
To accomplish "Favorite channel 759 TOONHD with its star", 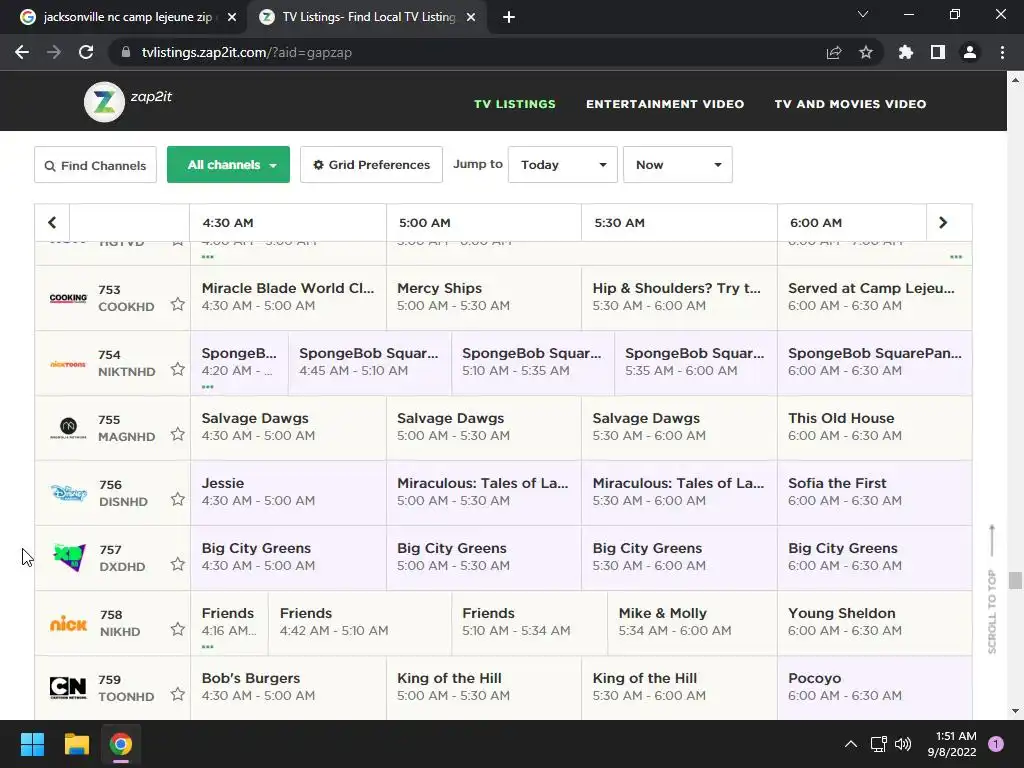I will click(x=178, y=694).
